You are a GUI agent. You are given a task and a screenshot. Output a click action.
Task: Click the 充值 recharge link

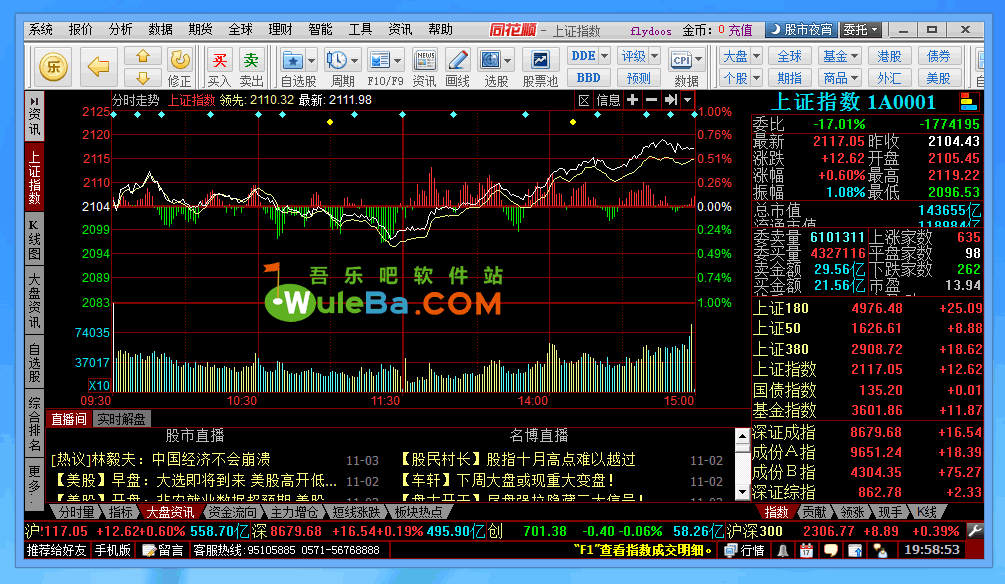740,30
